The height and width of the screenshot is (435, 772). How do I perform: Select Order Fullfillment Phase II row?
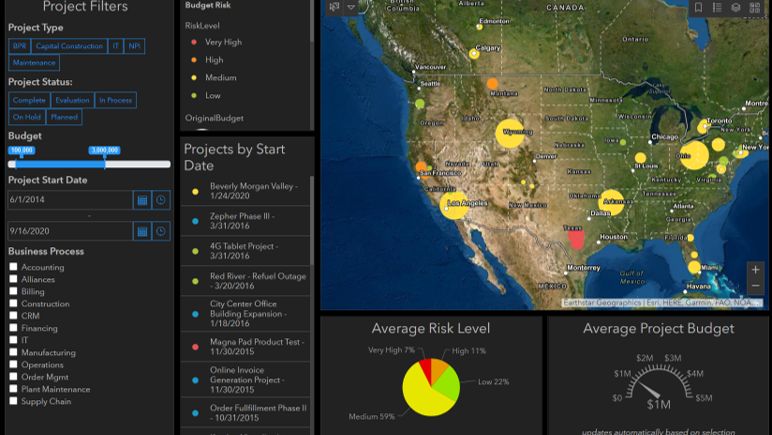(245, 412)
